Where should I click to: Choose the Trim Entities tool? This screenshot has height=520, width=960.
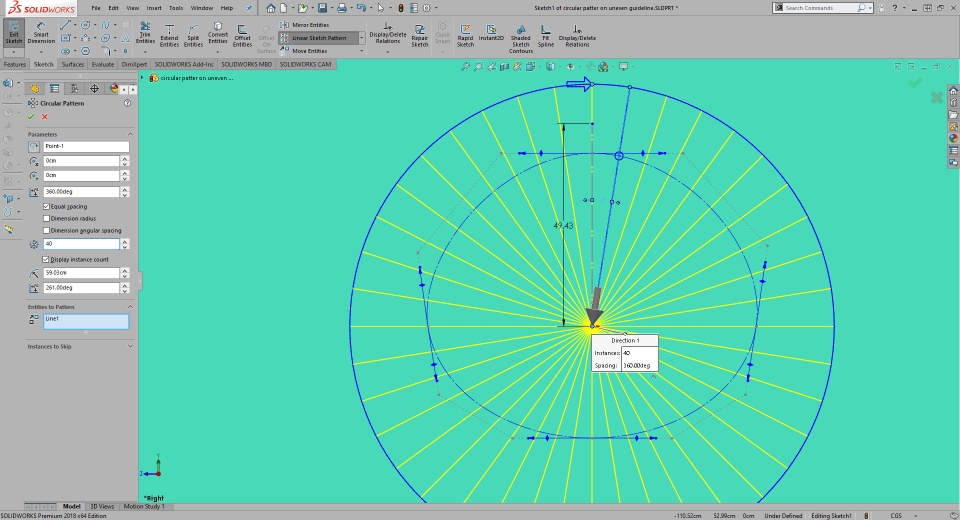(x=145, y=33)
